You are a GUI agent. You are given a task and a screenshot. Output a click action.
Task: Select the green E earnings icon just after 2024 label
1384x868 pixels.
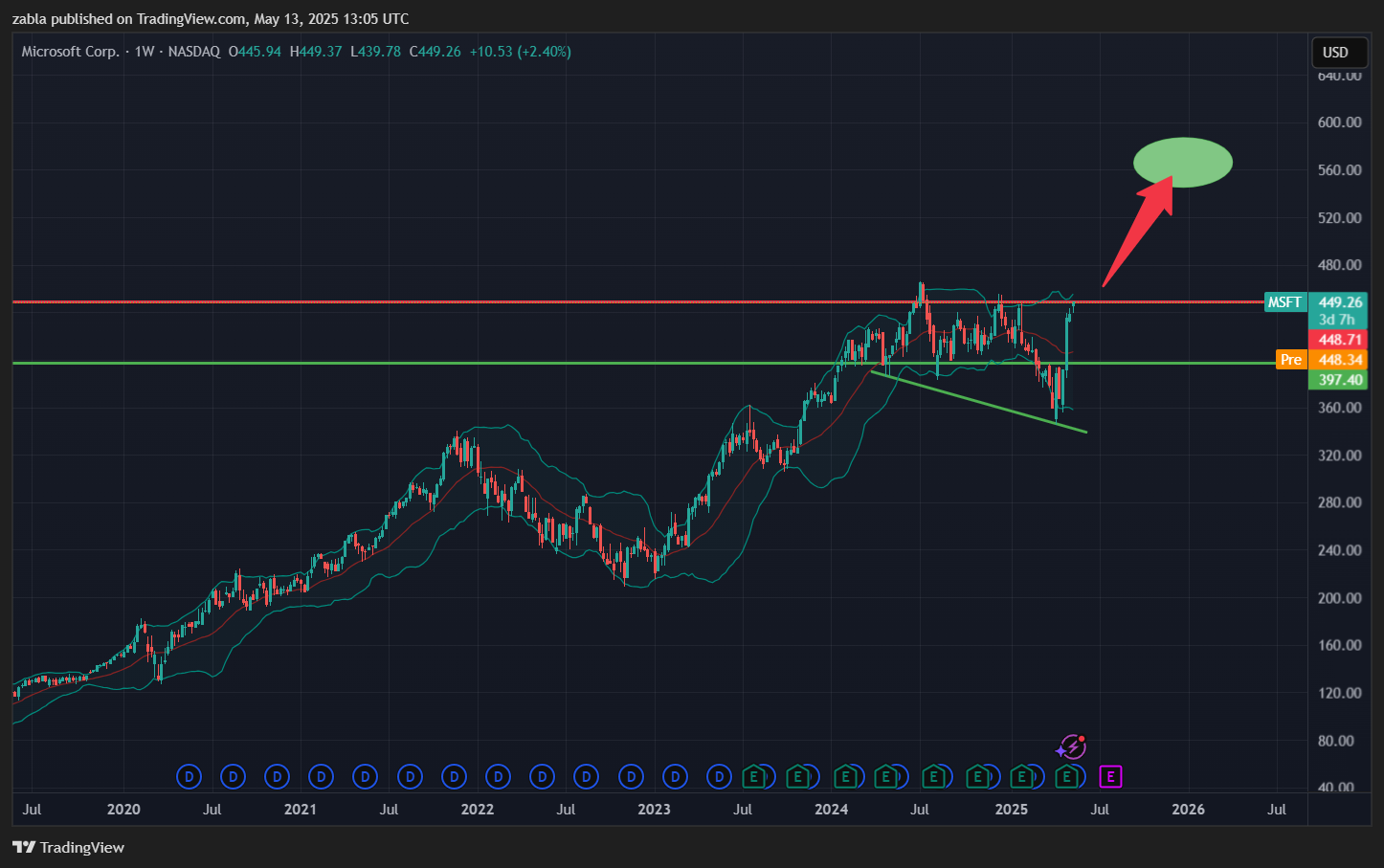(844, 776)
